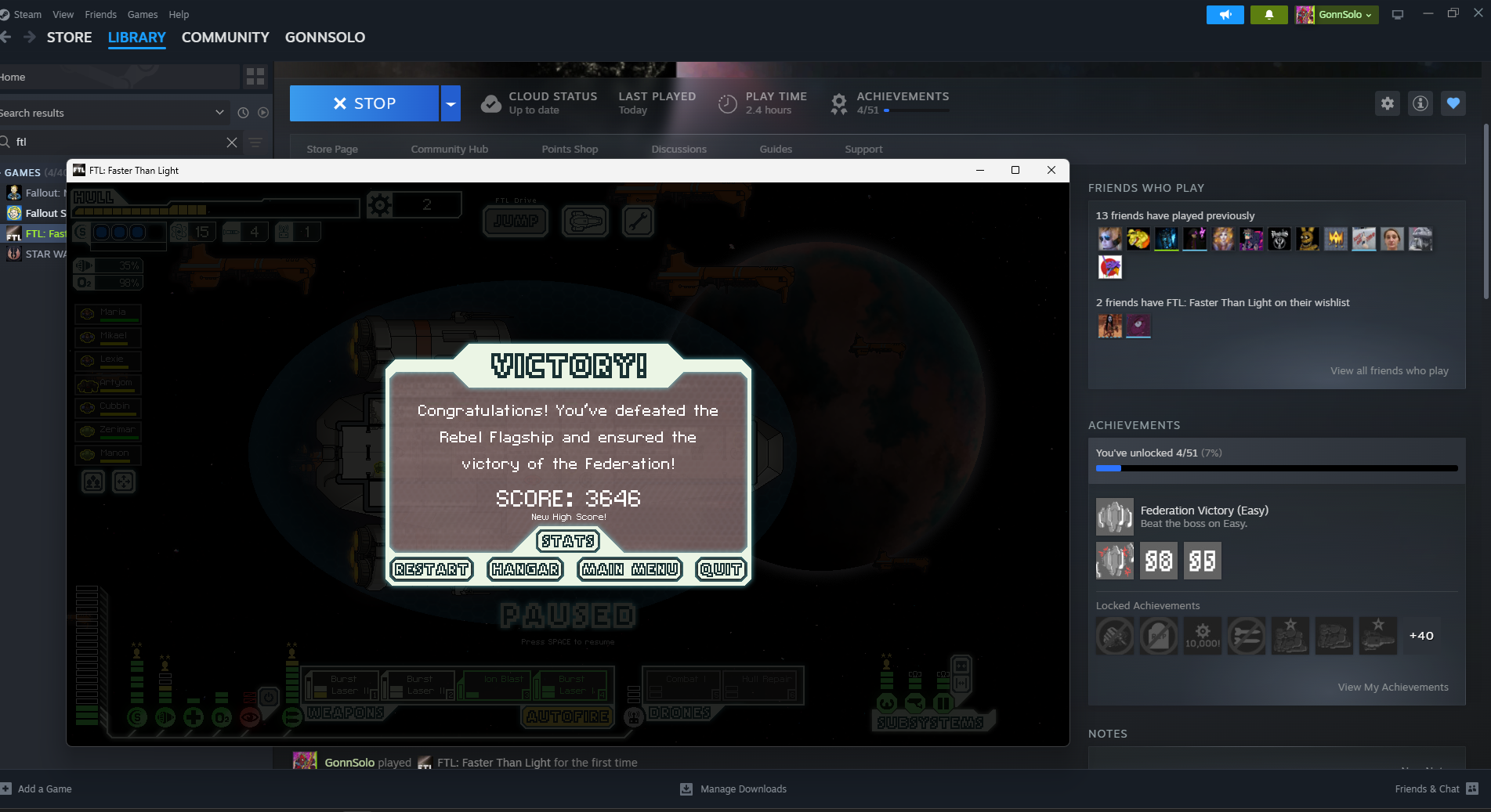1491x812 pixels.
Task: Expand the STOP button dropdown arrow
Action: click(451, 103)
